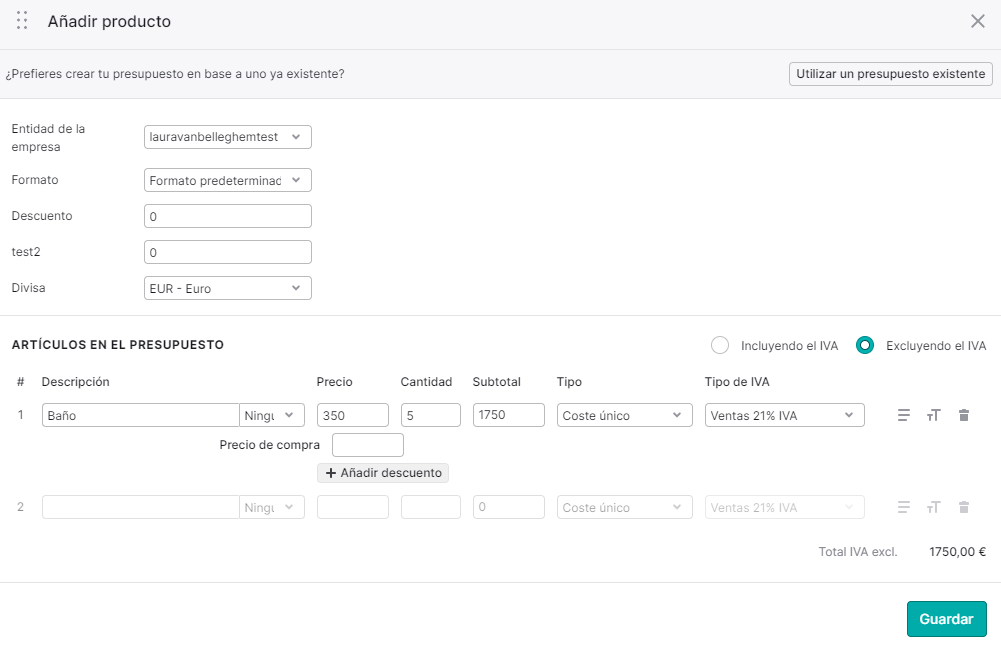The height and width of the screenshot is (649, 1001).
Task: Click the Añadir descuento button
Action: 383,473
